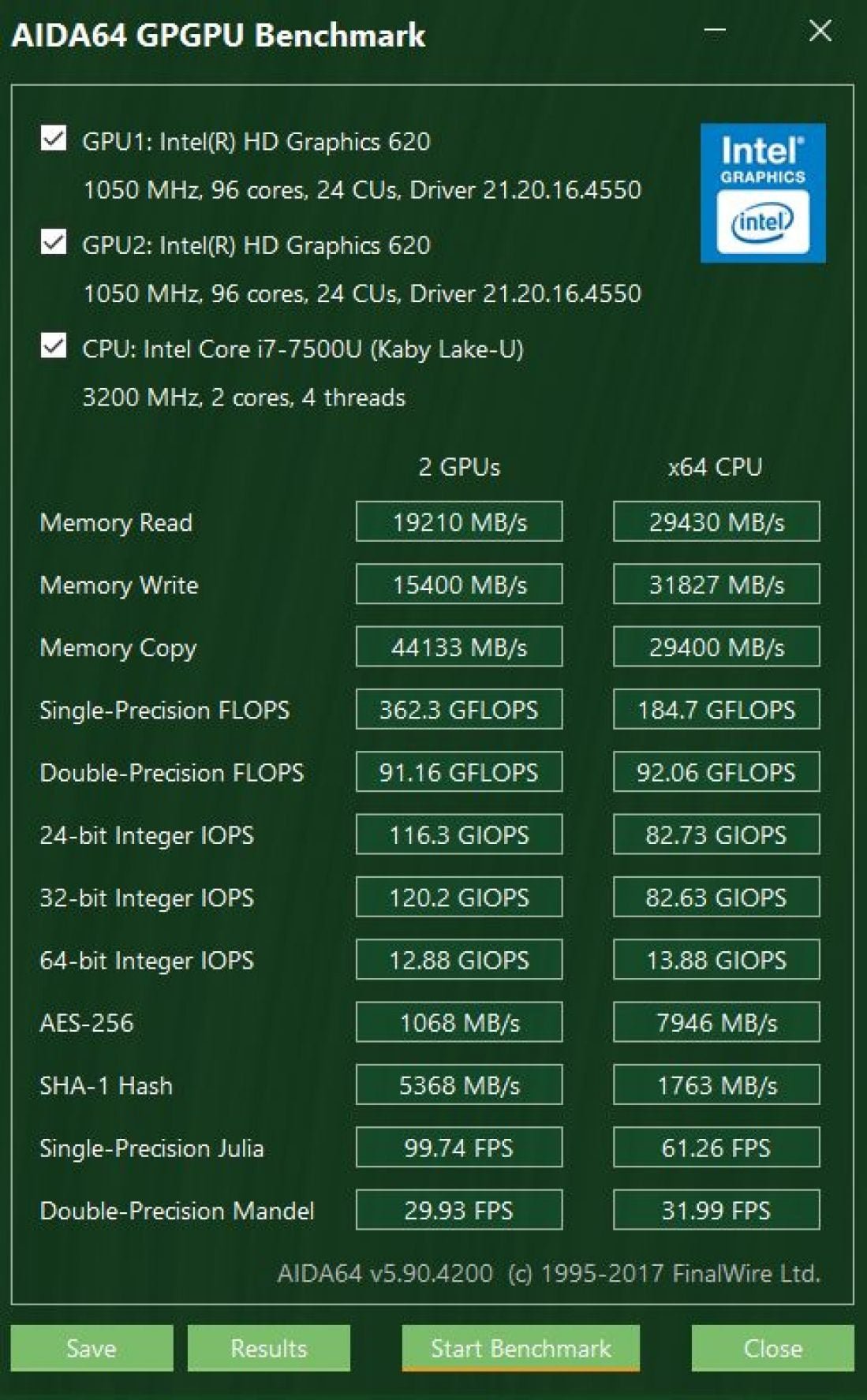
Task: Click the Close button at bottom
Action: (x=772, y=1348)
